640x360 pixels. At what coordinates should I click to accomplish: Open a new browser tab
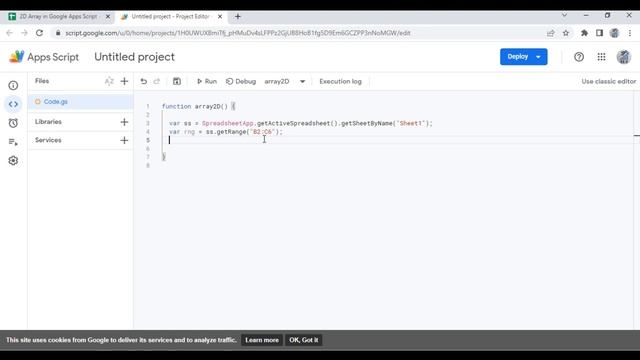pyautogui.click(x=238, y=17)
